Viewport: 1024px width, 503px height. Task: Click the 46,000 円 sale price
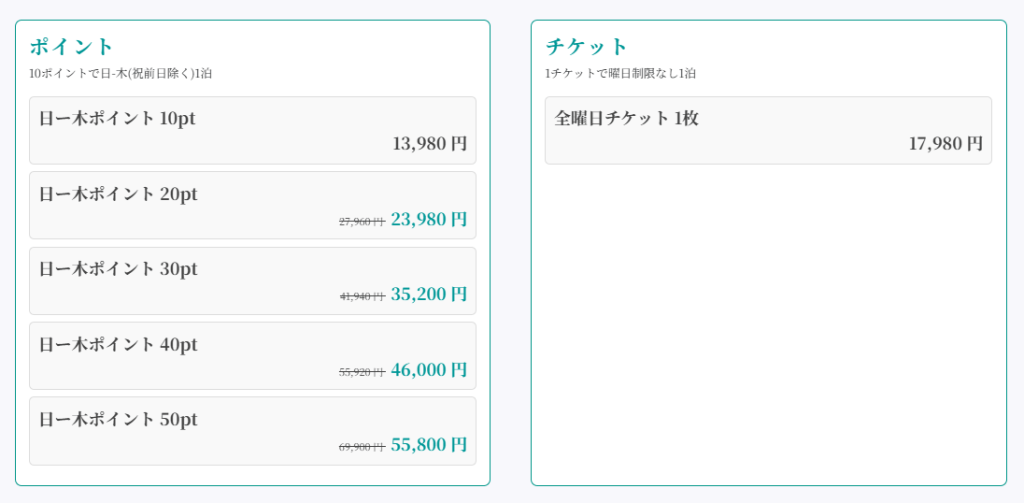(428, 369)
